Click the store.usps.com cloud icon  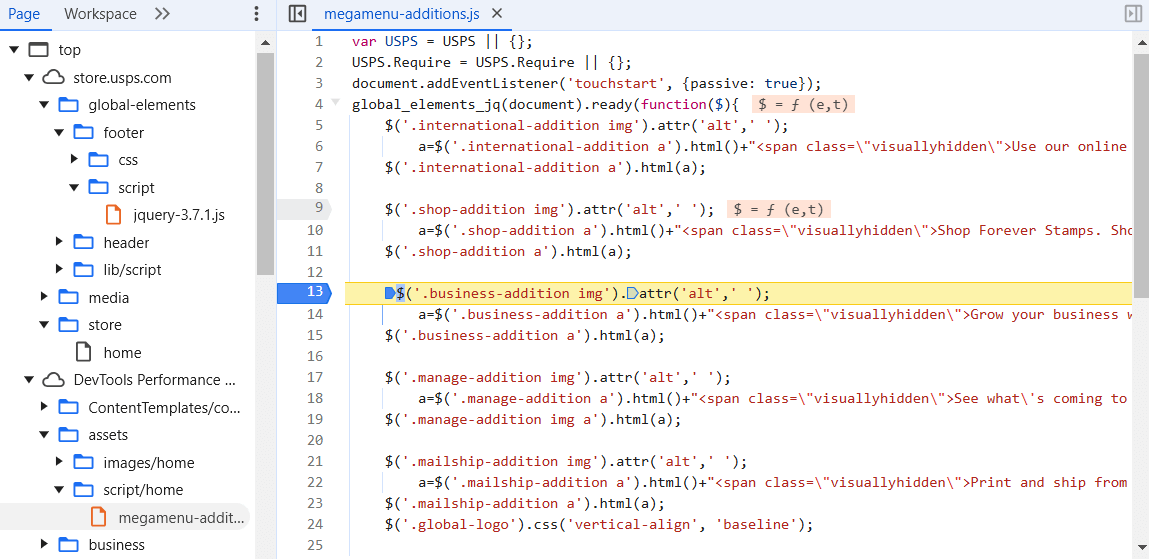tap(53, 78)
